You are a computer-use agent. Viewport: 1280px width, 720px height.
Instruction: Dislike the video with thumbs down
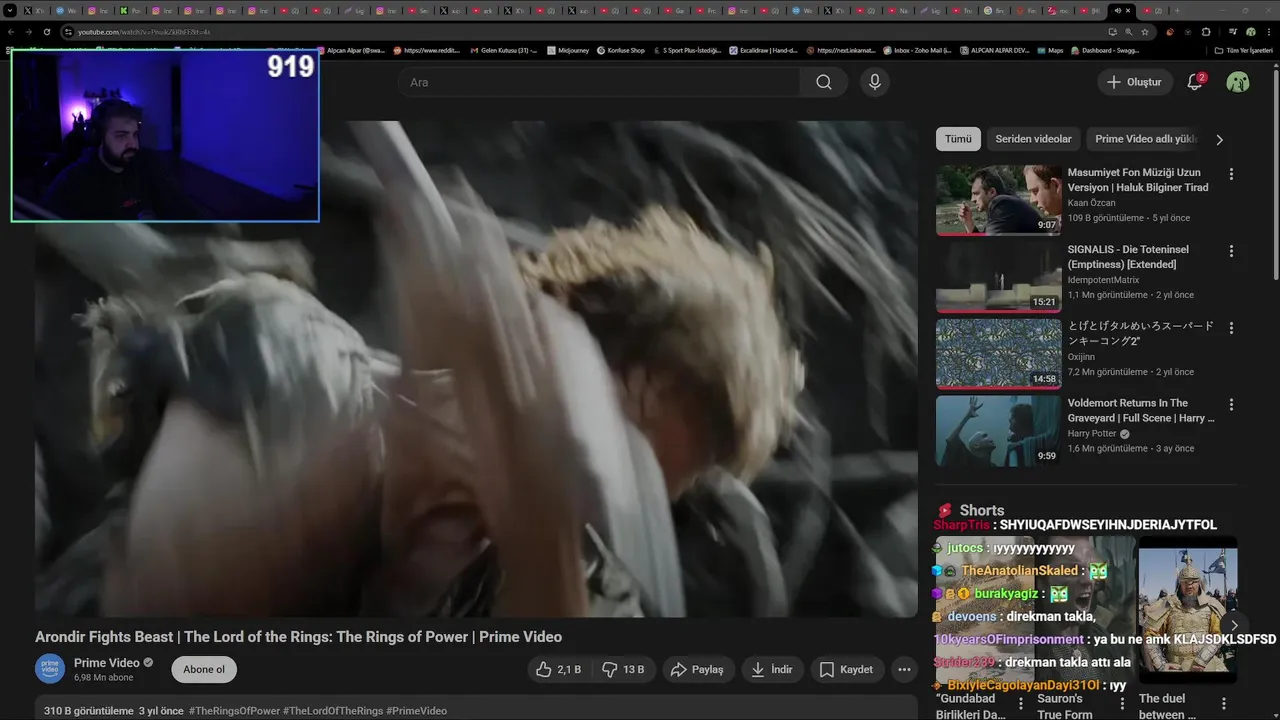624,670
